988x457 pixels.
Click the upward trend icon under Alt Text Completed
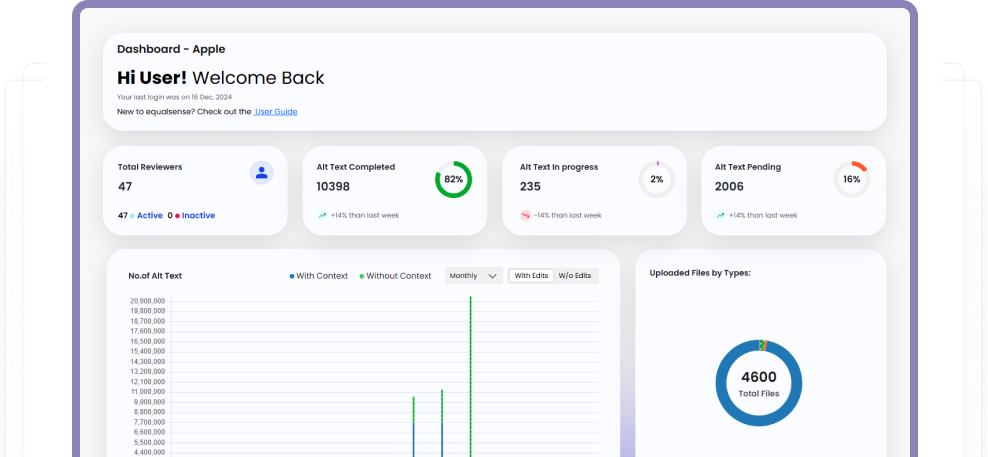(x=322, y=215)
